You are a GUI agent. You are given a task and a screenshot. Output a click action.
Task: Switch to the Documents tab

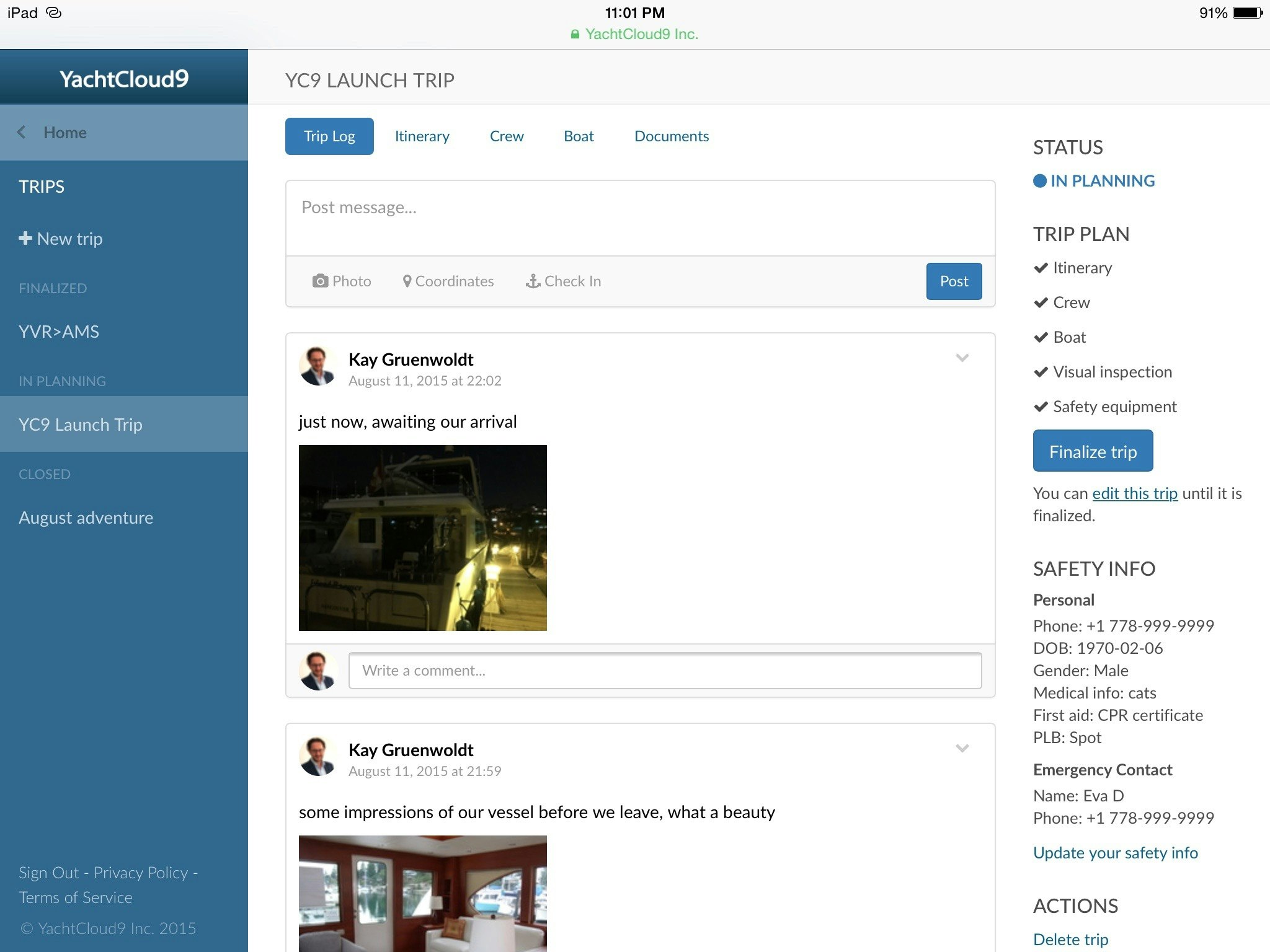[671, 136]
